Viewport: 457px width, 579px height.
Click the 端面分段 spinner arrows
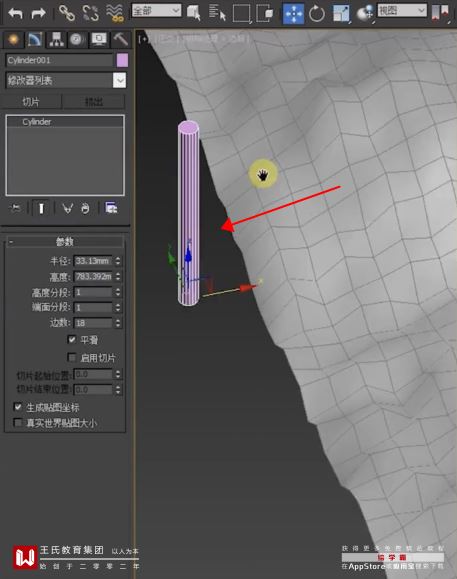tap(118, 308)
